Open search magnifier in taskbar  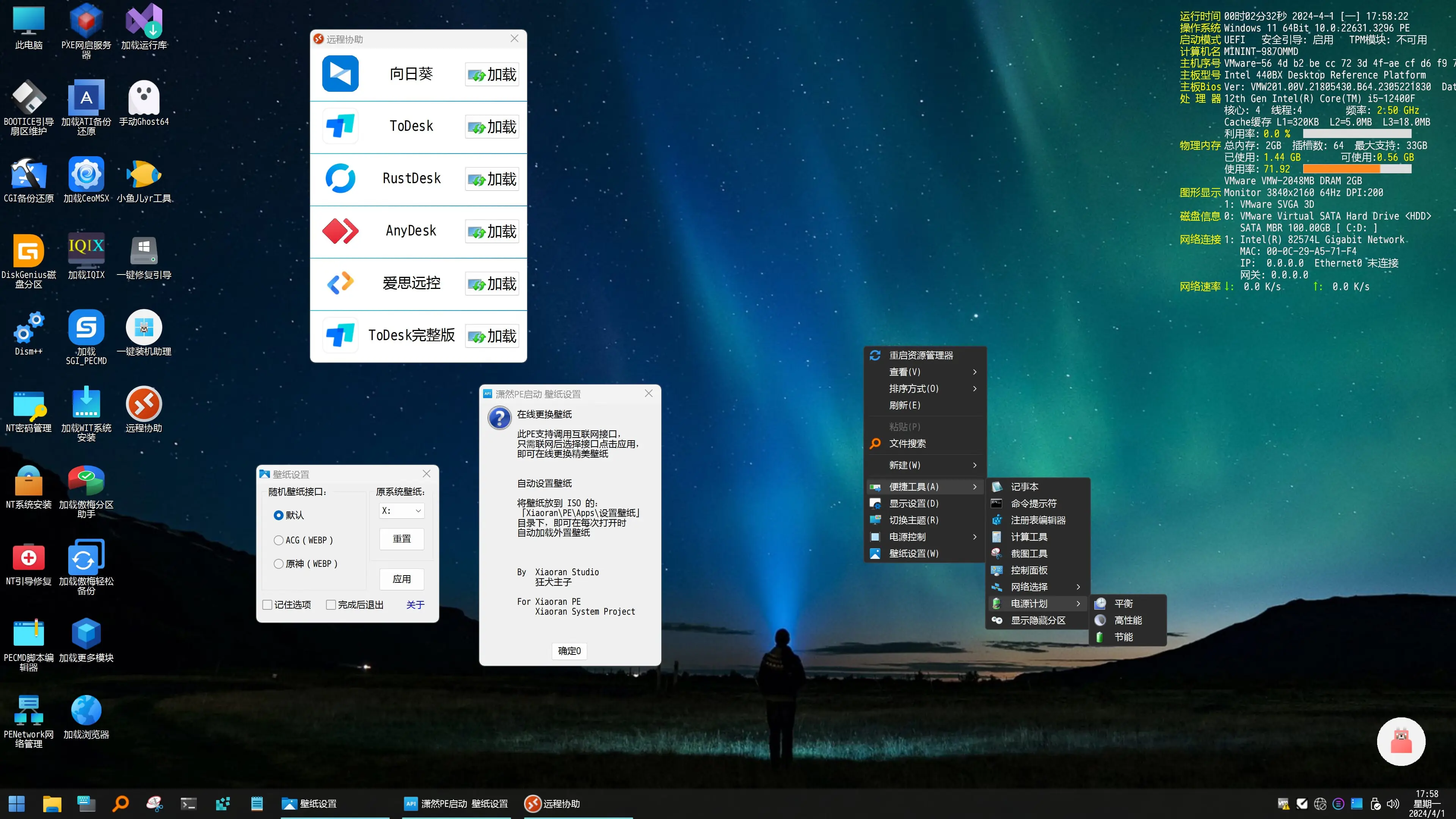click(x=121, y=803)
